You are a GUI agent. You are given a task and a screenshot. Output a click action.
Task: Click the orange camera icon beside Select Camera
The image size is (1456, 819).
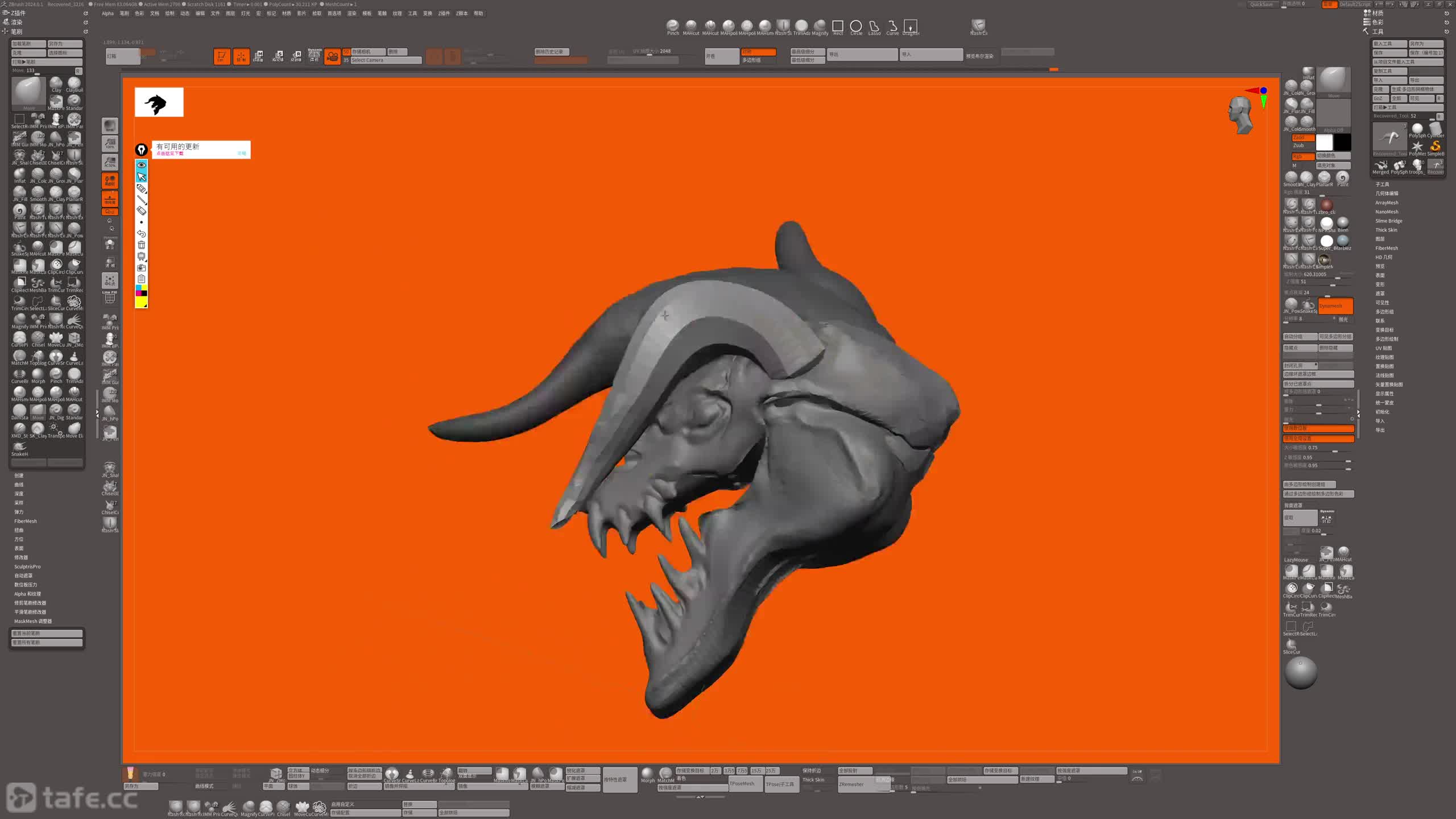[332, 56]
